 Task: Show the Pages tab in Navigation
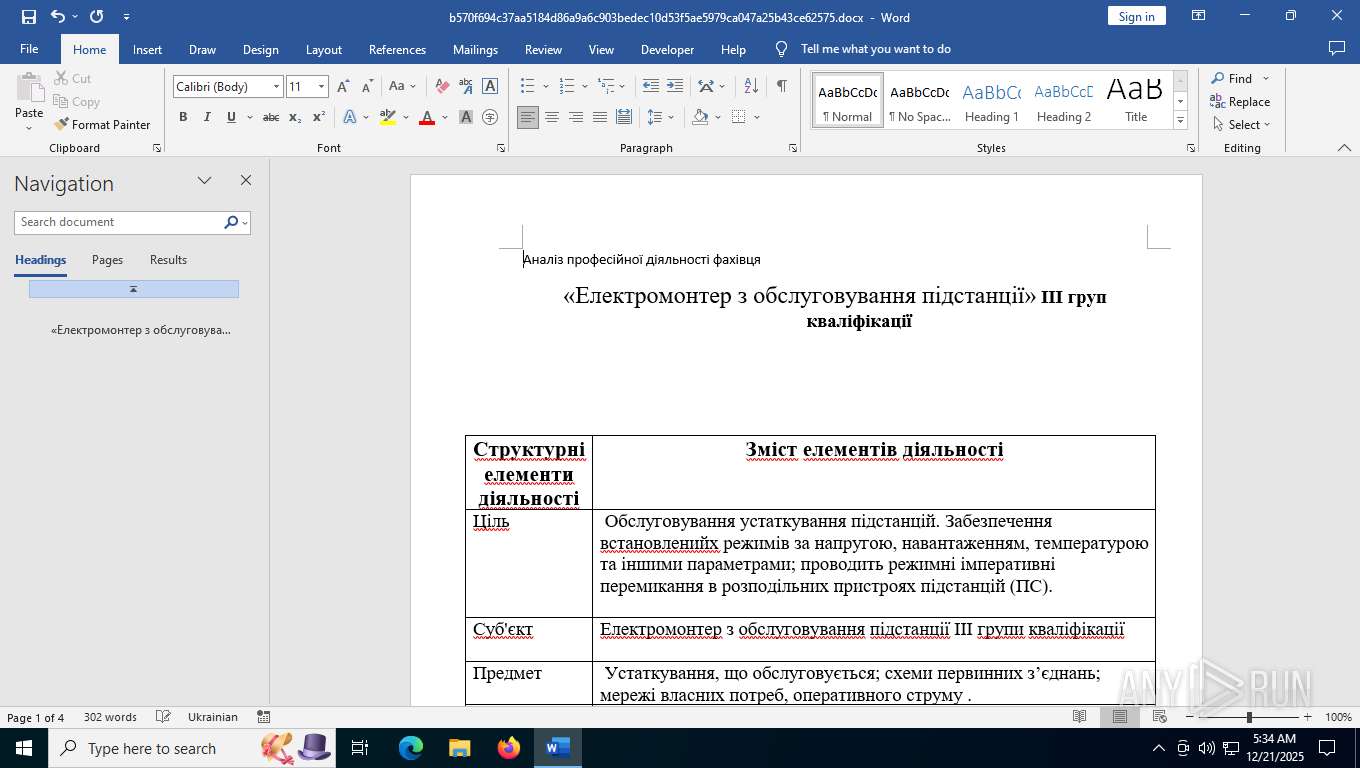tap(107, 260)
